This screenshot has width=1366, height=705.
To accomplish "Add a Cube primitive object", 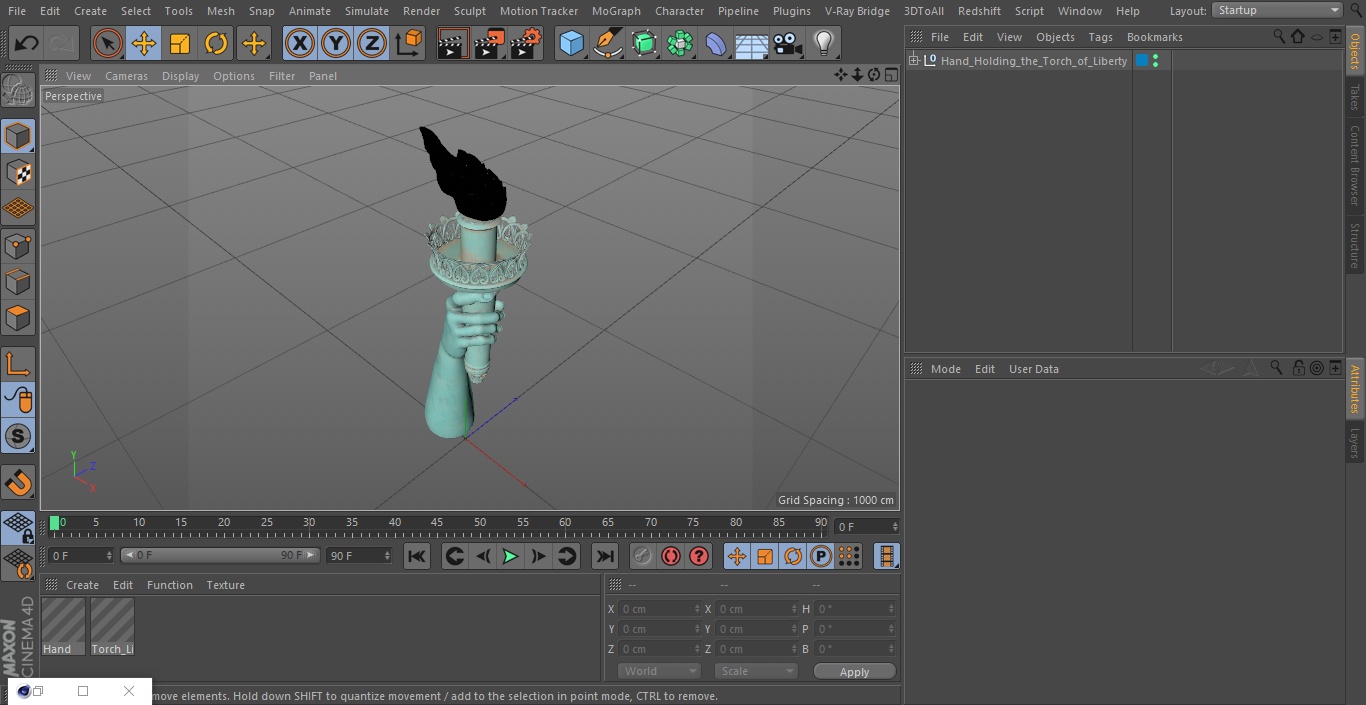I will pyautogui.click(x=571, y=43).
